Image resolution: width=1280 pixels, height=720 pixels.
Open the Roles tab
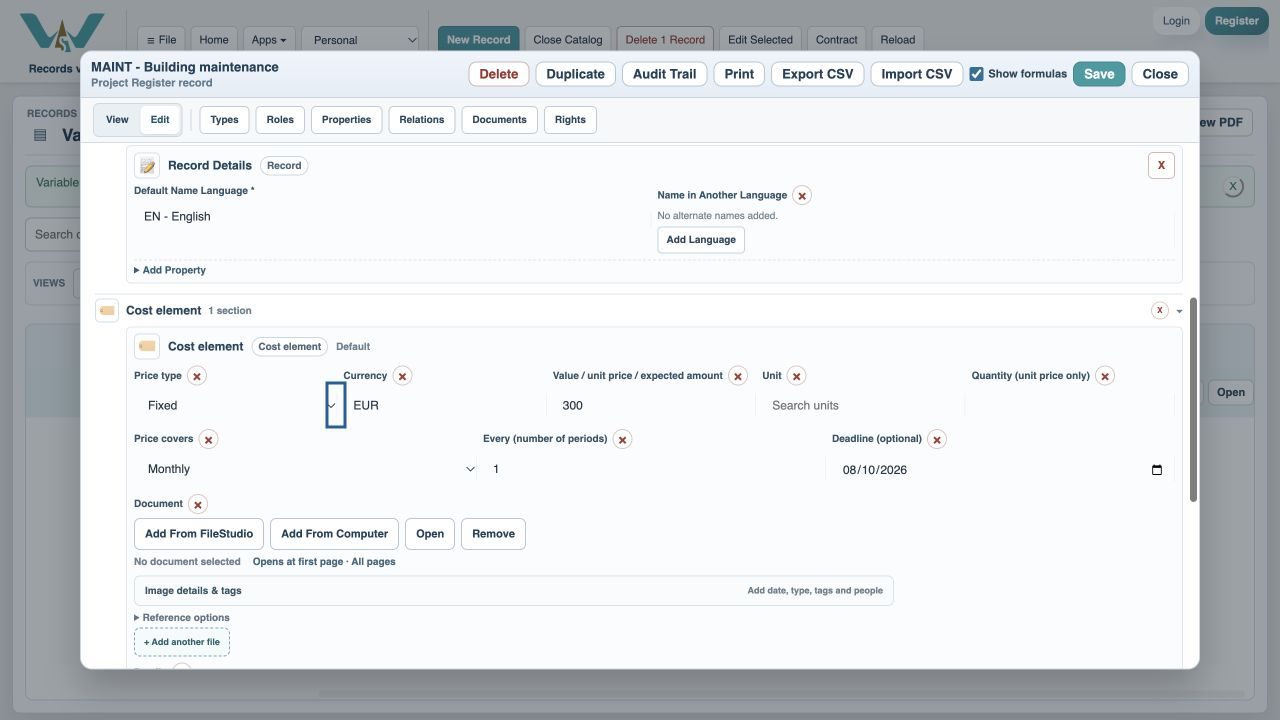click(280, 120)
